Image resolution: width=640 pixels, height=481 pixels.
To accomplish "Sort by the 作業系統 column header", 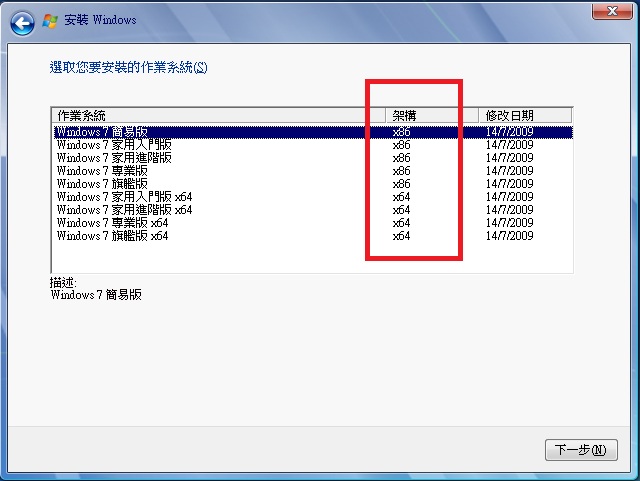I will tap(218, 116).
